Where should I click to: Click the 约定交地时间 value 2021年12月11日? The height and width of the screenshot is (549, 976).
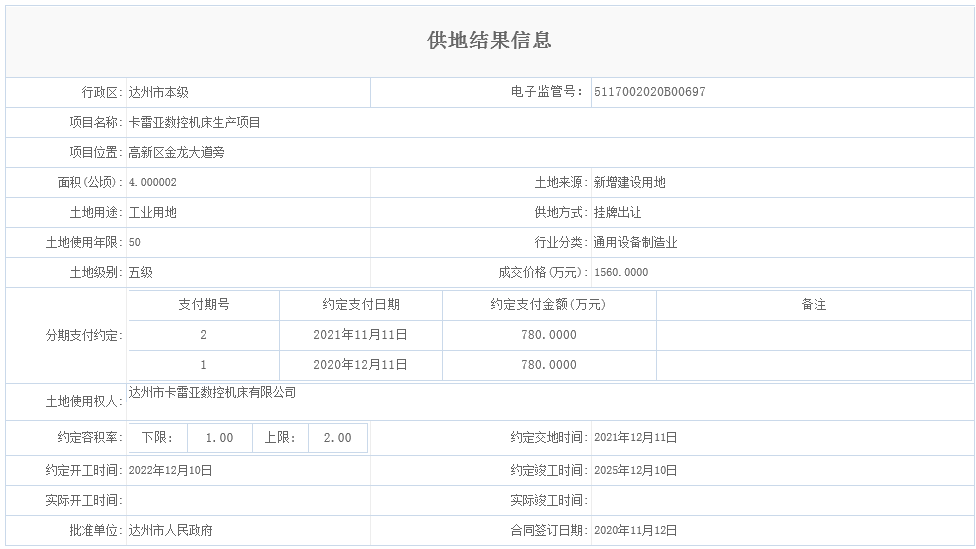[x=636, y=438]
